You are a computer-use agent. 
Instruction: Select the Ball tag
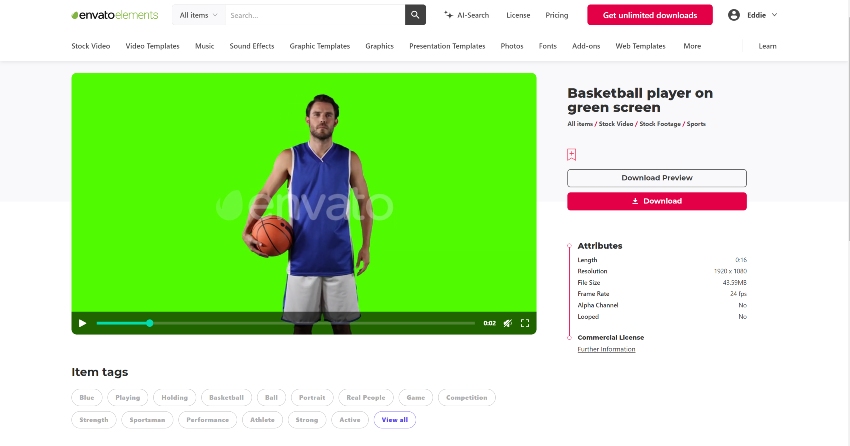271,397
